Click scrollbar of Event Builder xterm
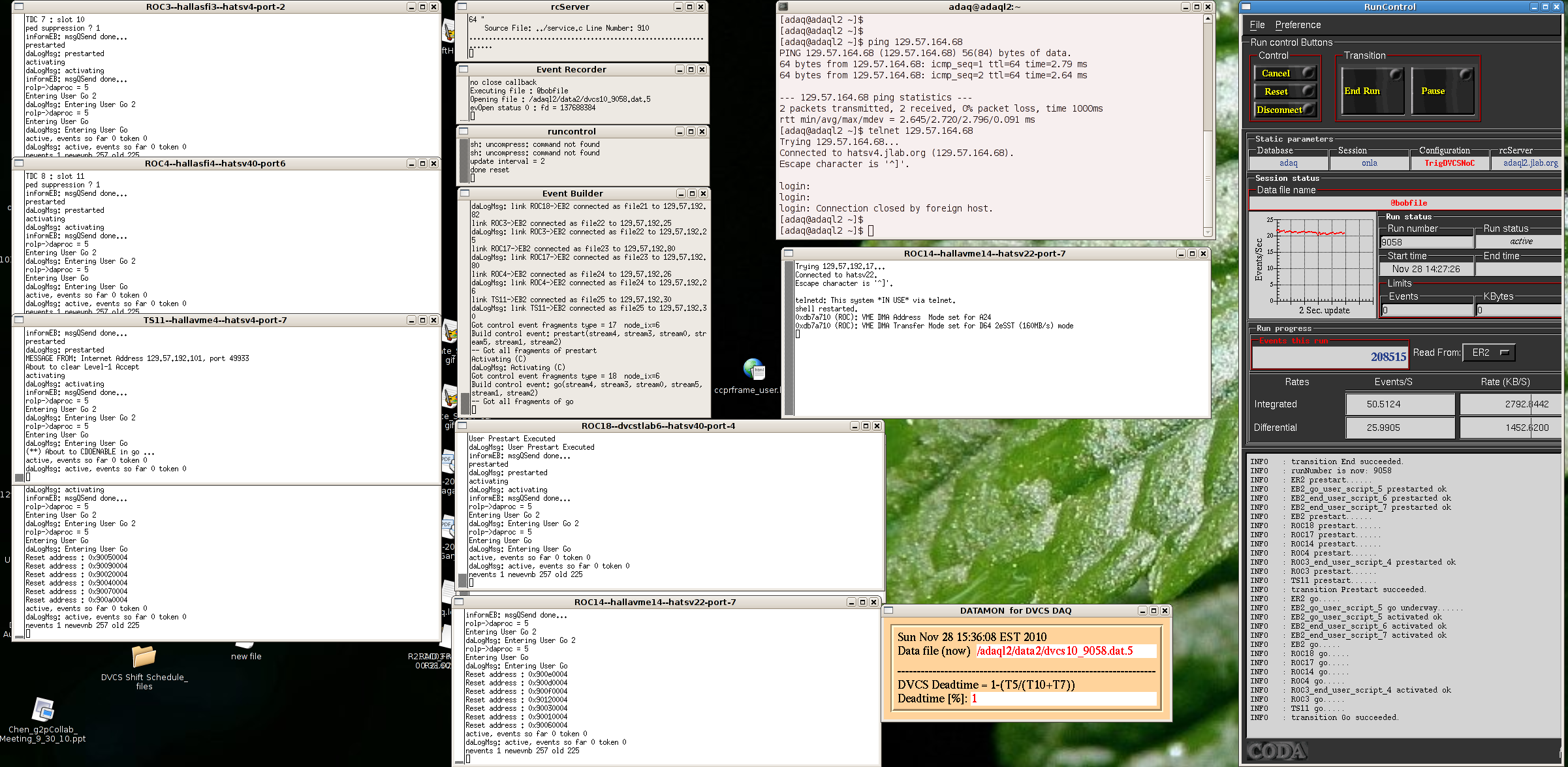This screenshot has width=1568, height=767. pyautogui.click(x=465, y=307)
